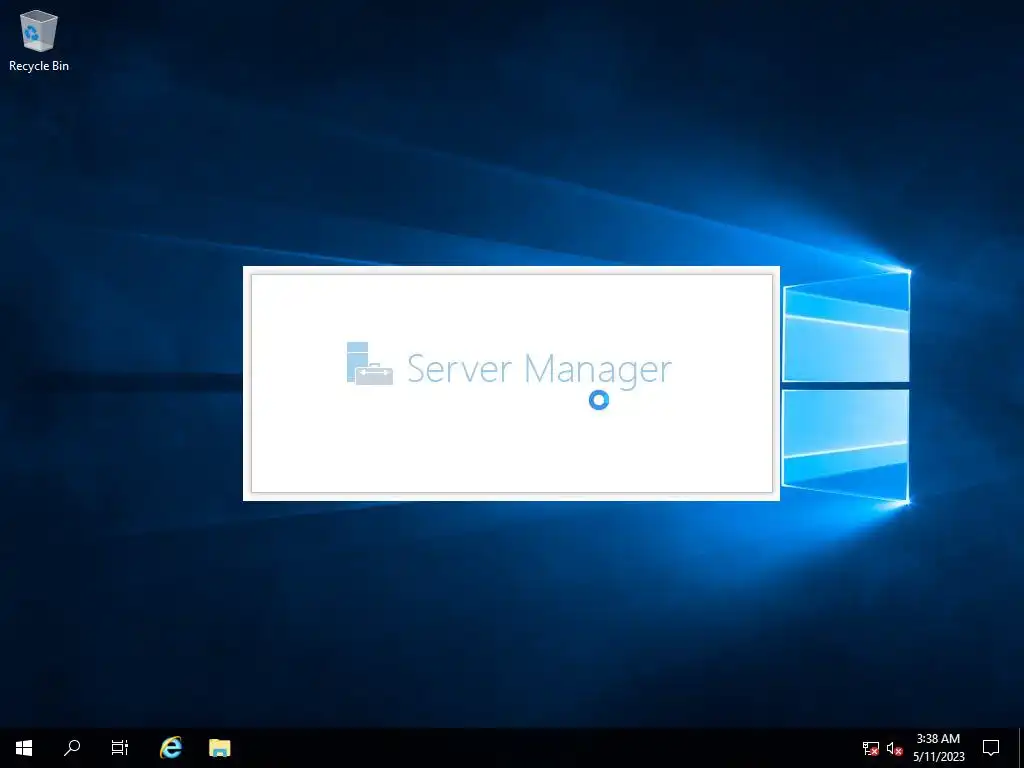
Task: Select the Server Manager splash logo
Action: click(x=370, y=364)
